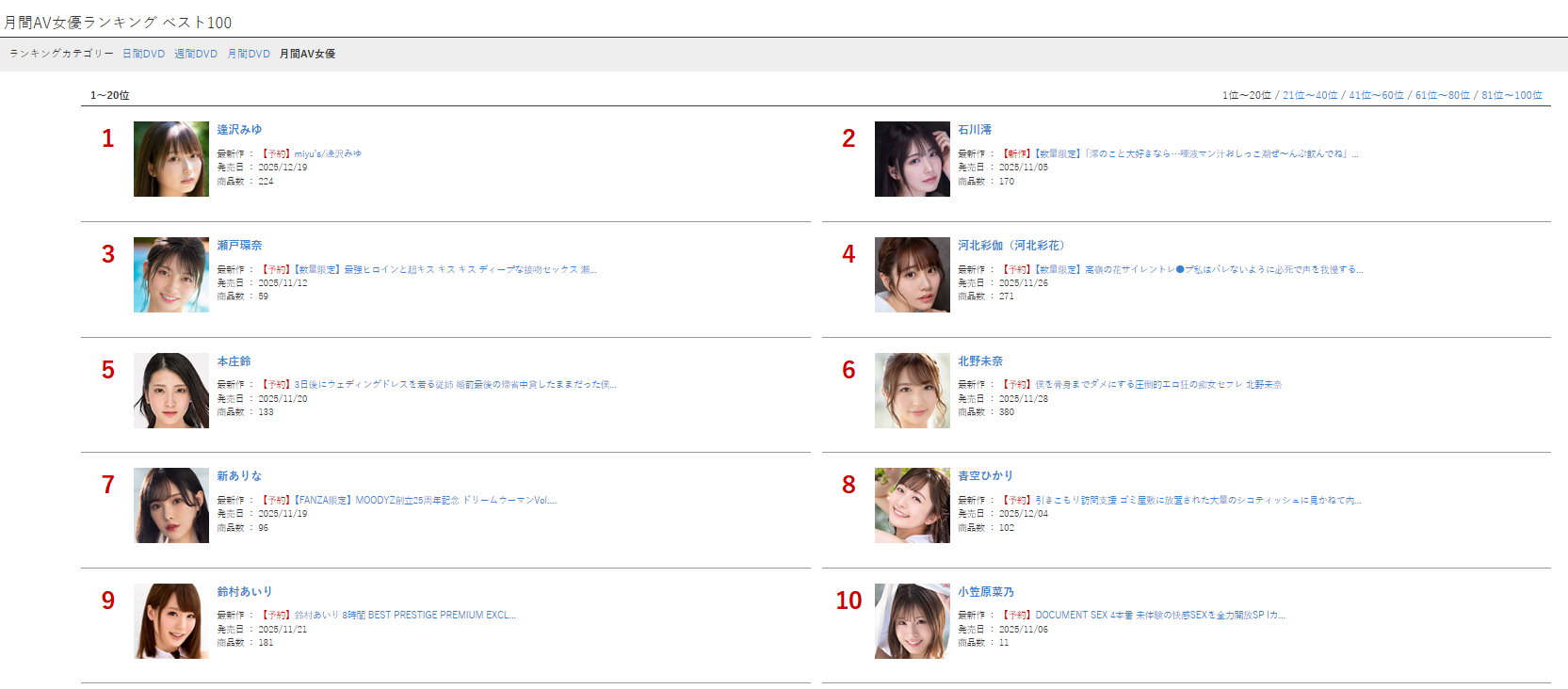Switch to the 日間DVD ranking category
The width and height of the screenshot is (1568, 689).
tap(143, 54)
